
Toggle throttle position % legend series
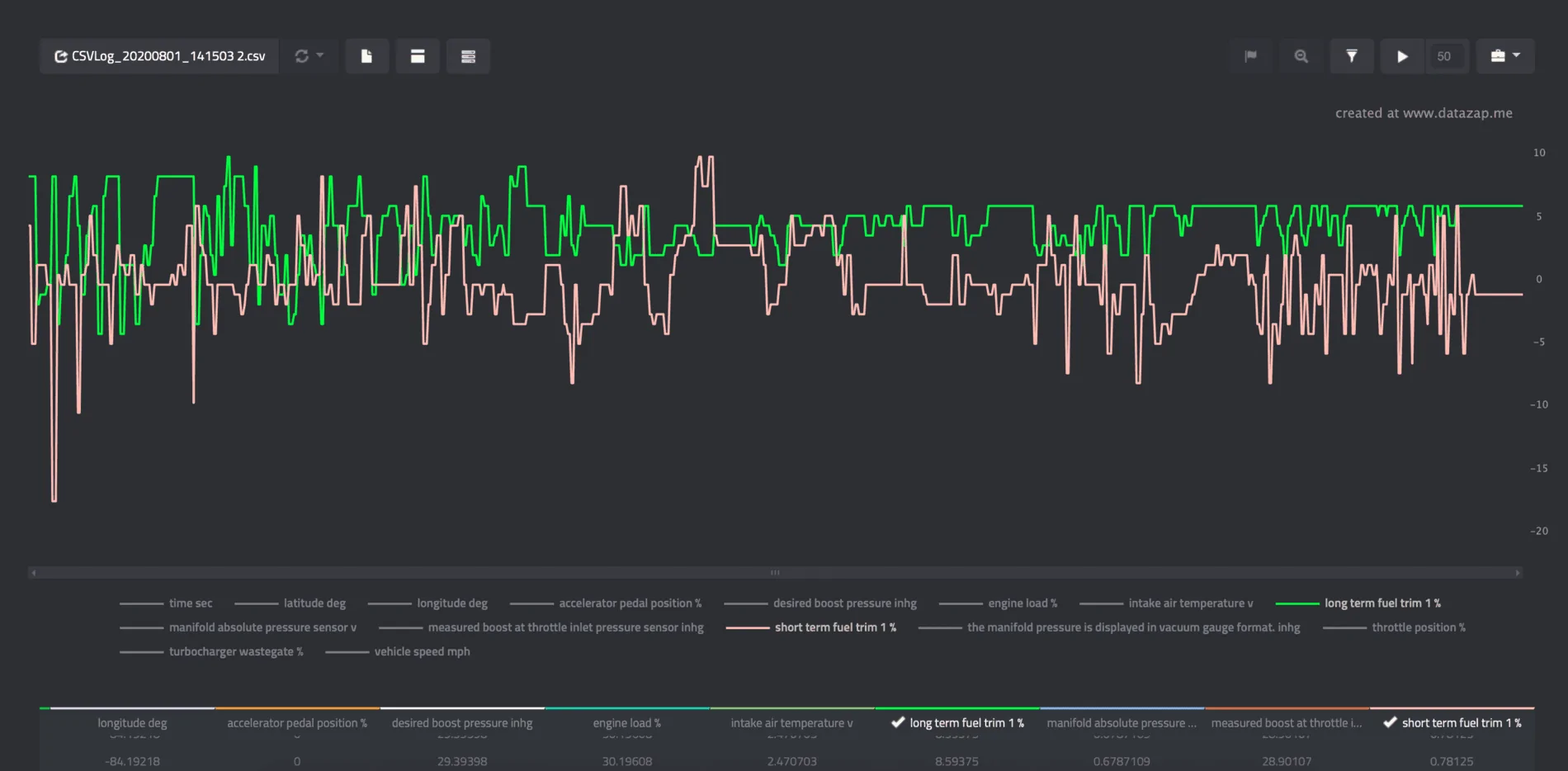[x=1395, y=627]
